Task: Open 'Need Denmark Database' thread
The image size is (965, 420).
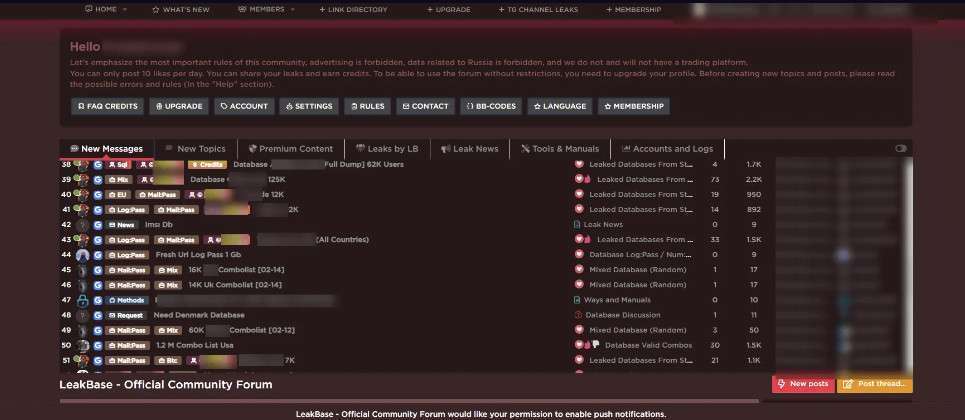Action: 199,315
